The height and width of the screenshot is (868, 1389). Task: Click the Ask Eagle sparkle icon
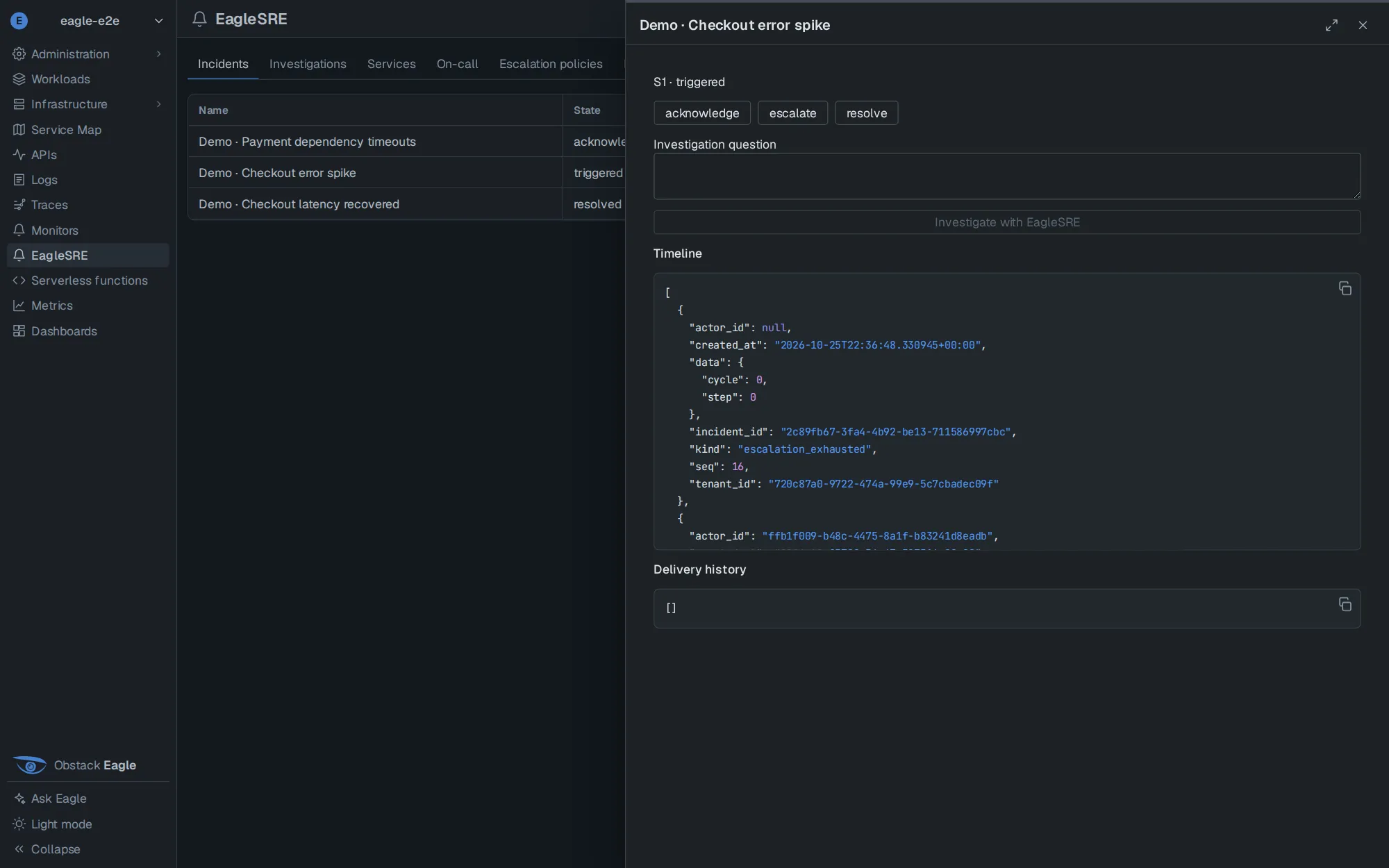(19, 799)
